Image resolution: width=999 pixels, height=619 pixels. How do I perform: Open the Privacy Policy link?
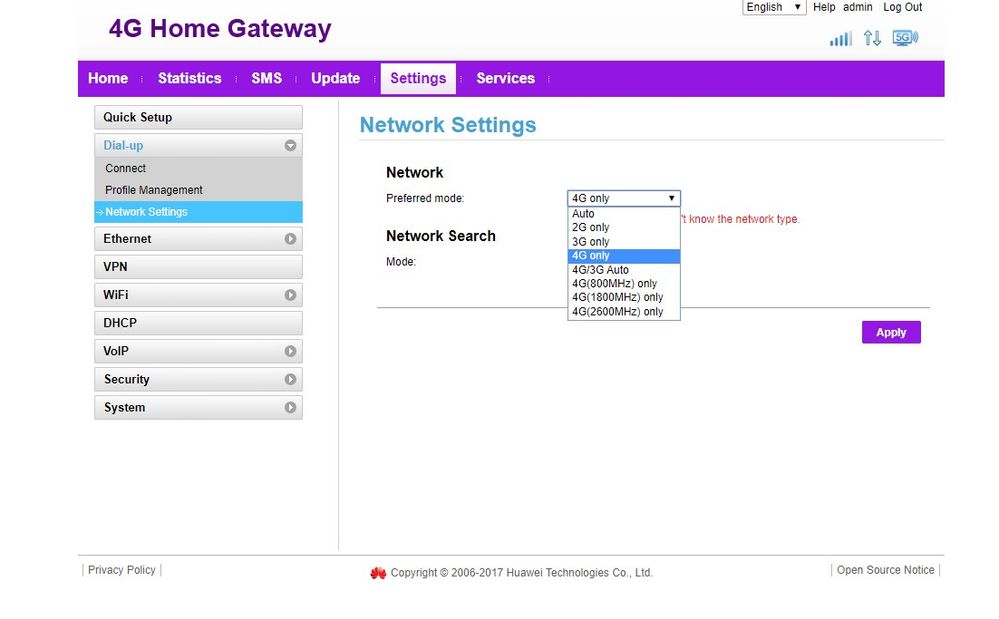122,570
